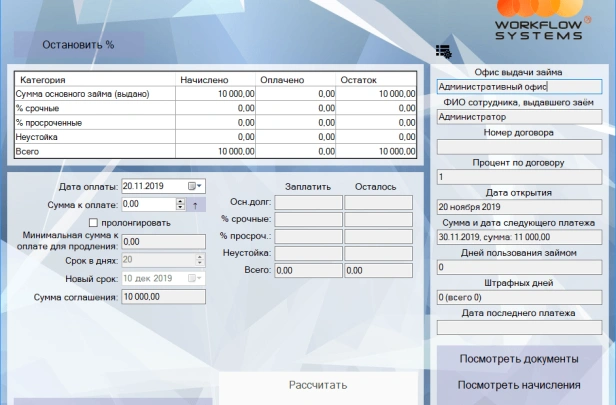This screenshot has width=616, height=405.
Task: Toggle the пролонгировать checkbox
Action: 94,222
